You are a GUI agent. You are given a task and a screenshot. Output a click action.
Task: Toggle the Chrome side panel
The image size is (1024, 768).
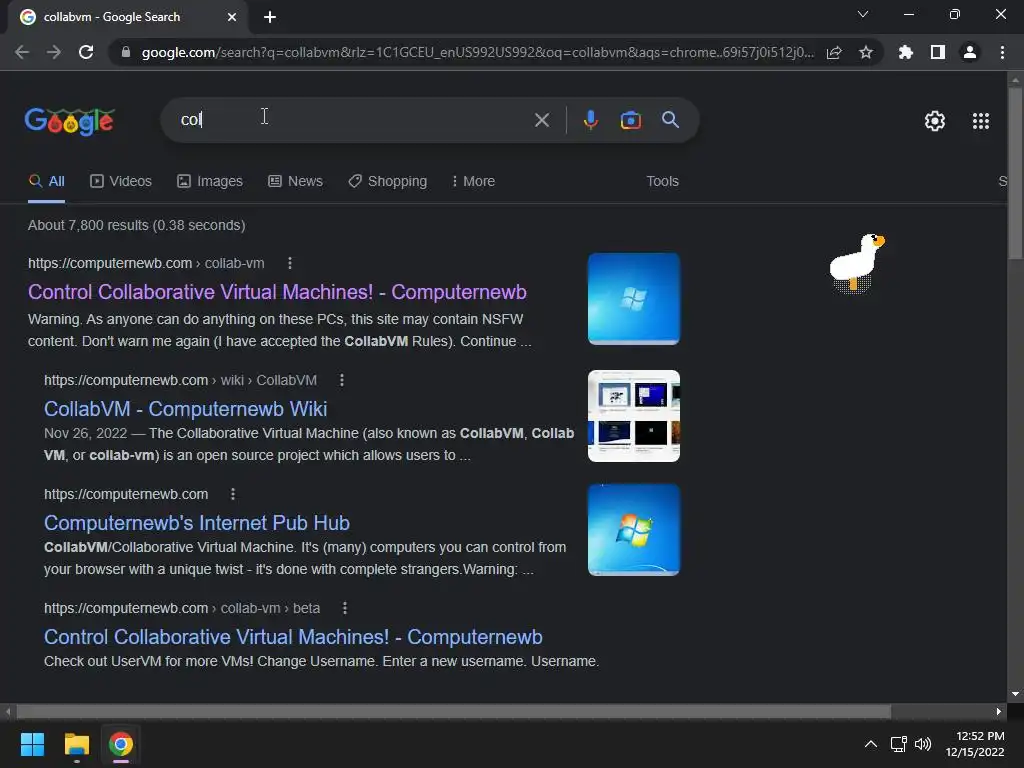pyautogui.click(x=938, y=52)
